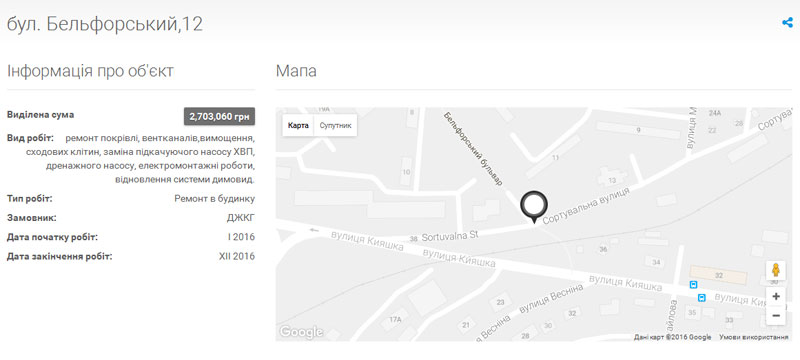Click the Сортувальна вулиця street label
This screenshot has height=360, width=800.
[x=587, y=206]
